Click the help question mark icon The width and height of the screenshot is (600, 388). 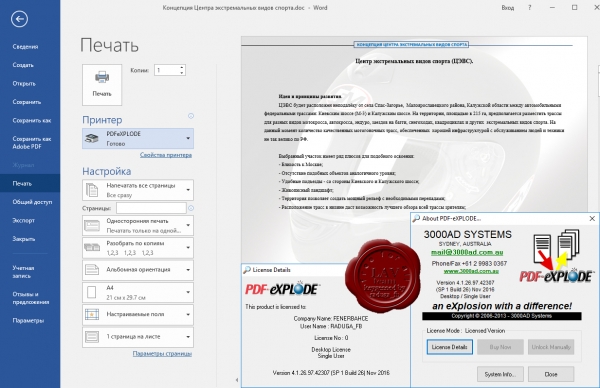pyautogui.click(x=530, y=8)
